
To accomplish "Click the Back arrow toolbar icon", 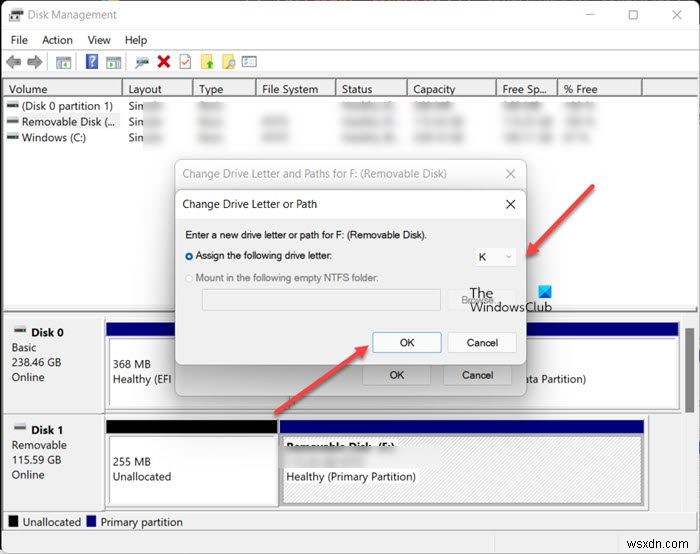I will point(14,62).
